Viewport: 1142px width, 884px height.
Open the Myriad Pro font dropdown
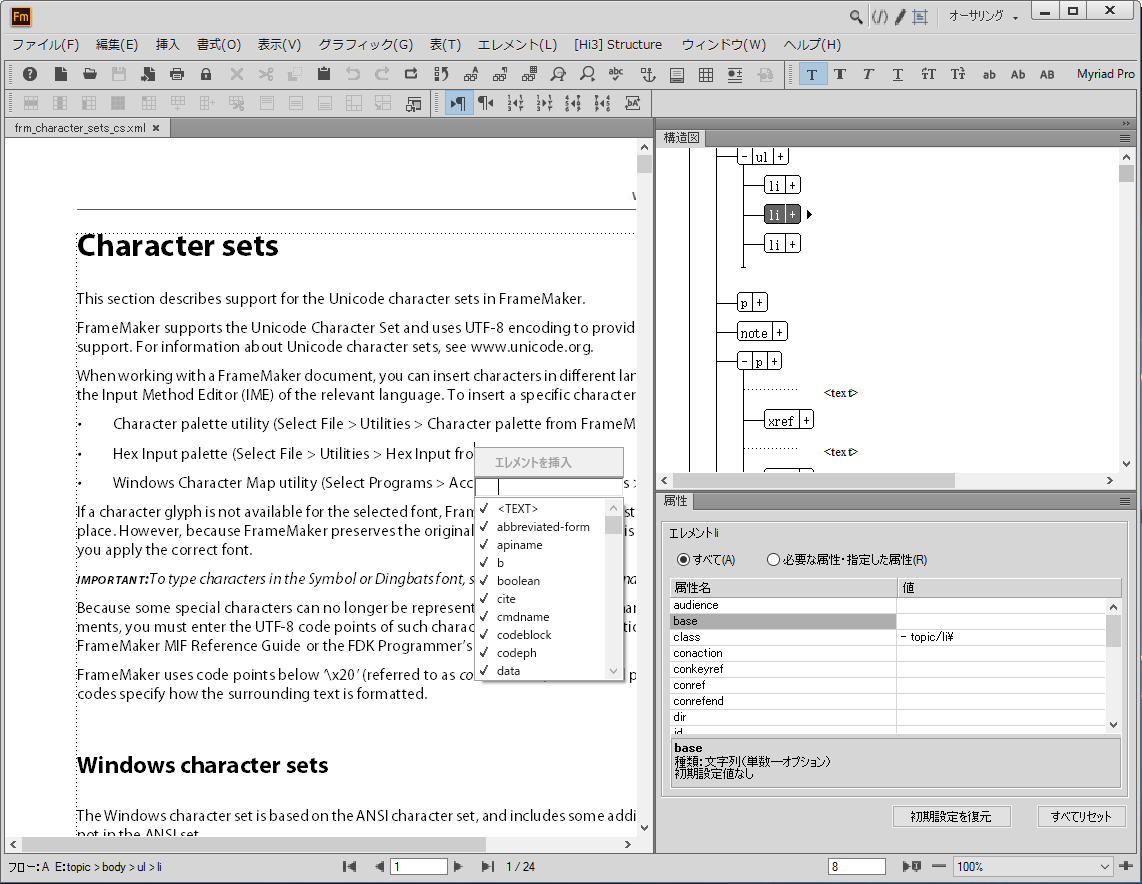(1105, 74)
